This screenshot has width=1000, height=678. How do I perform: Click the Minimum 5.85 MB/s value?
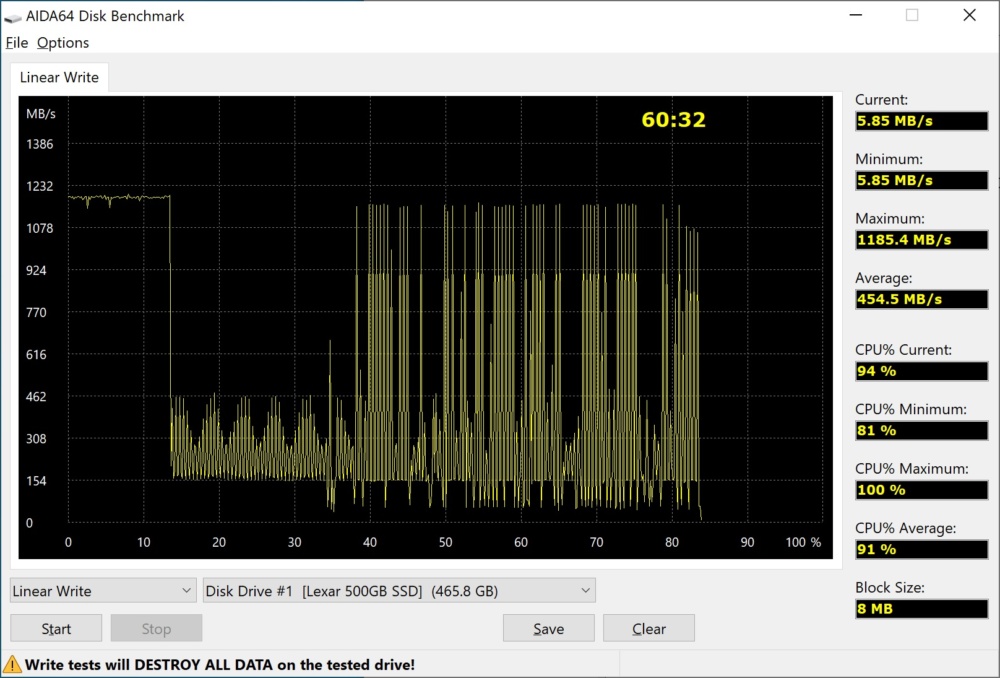click(921, 180)
